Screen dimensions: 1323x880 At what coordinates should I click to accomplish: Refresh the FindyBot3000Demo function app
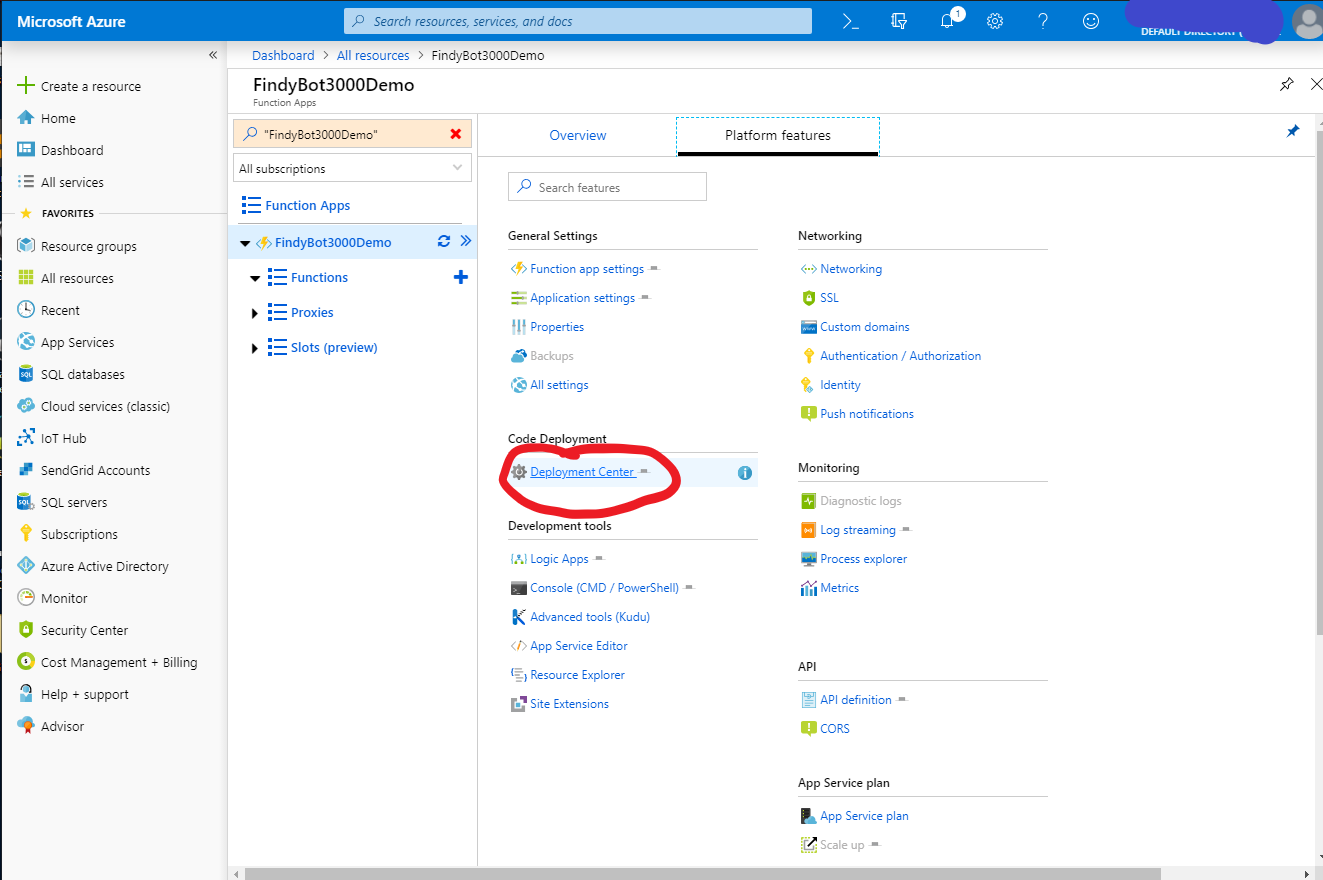[x=444, y=241]
